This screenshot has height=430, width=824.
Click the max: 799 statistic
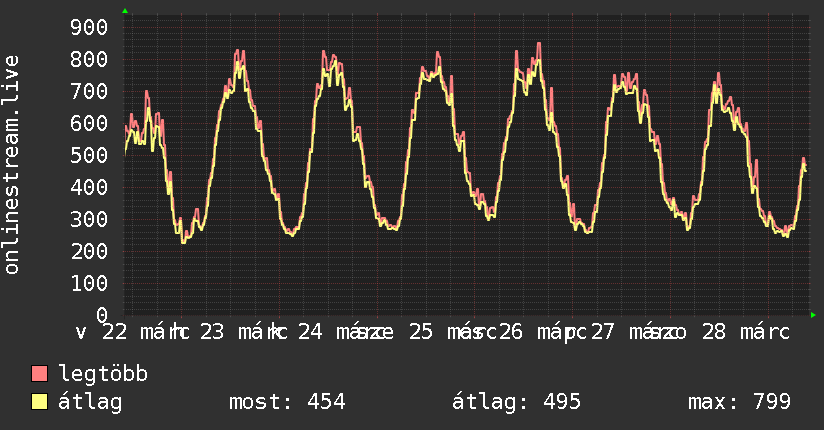pyautogui.click(x=739, y=402)
